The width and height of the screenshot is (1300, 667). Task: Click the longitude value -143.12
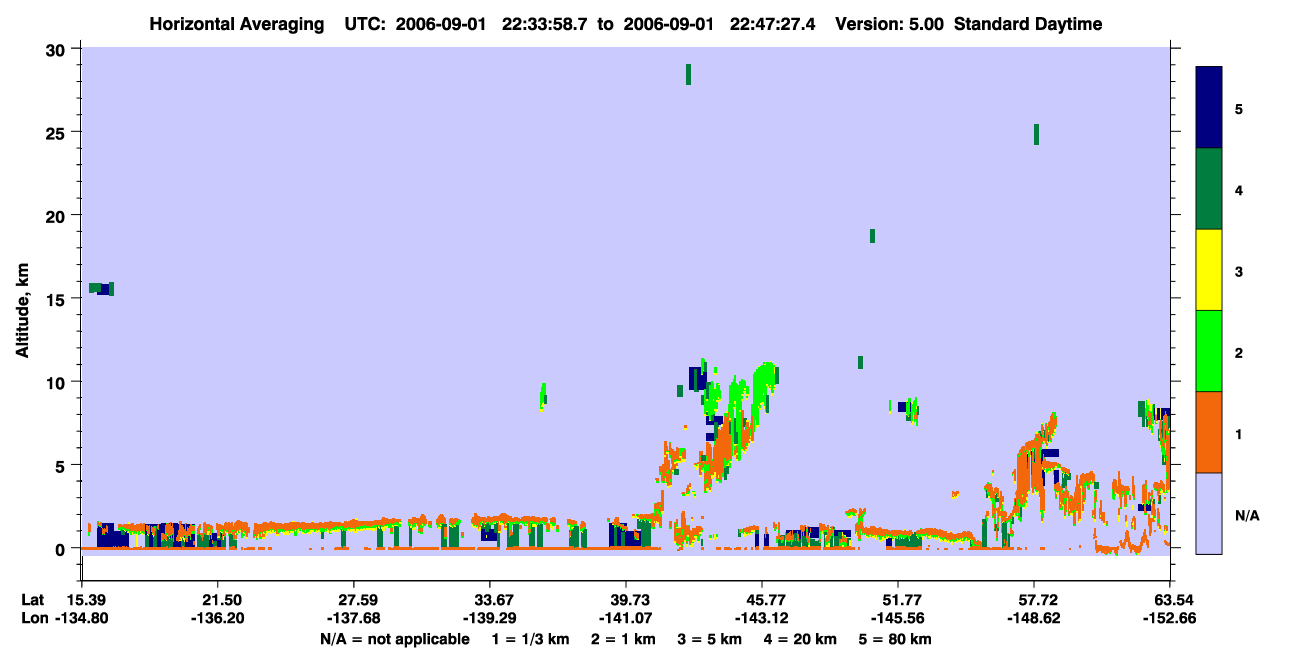(762, 618)
